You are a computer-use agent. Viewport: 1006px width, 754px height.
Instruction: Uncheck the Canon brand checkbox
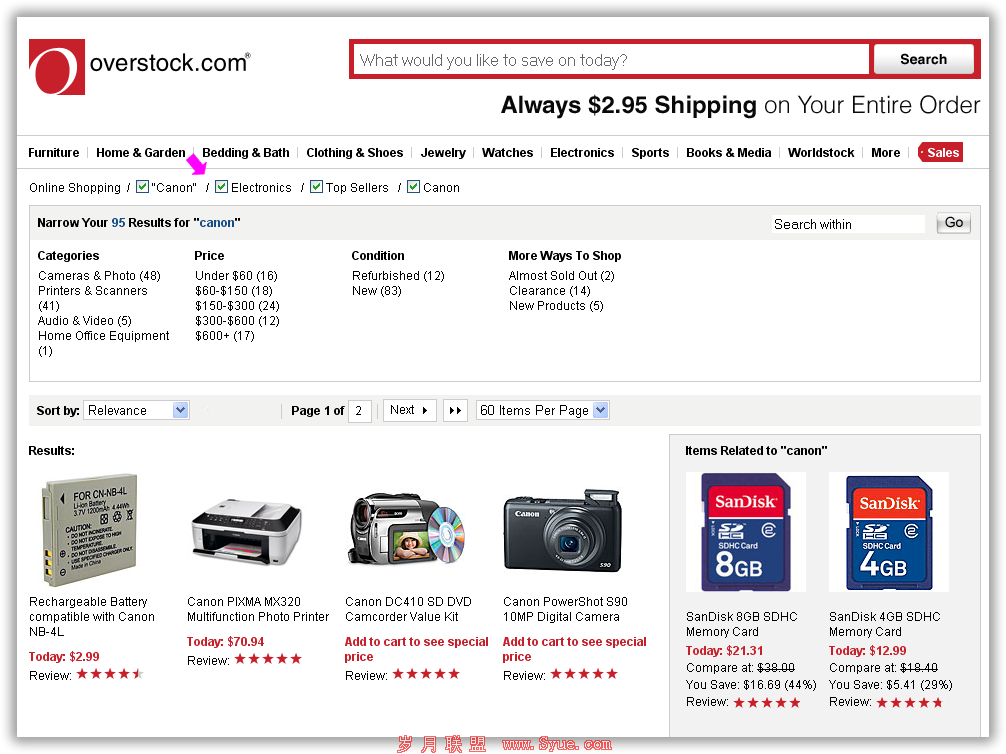[414, 187]
